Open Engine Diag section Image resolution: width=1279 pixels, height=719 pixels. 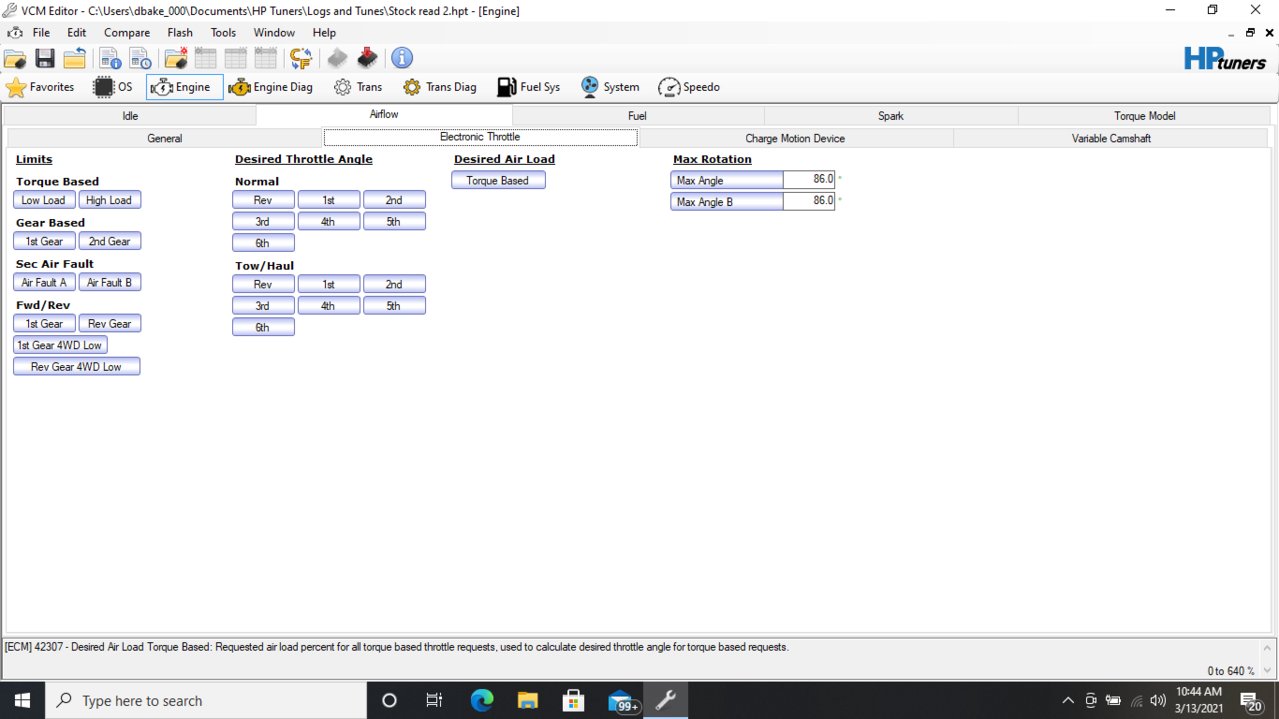(x=270, y=87)
